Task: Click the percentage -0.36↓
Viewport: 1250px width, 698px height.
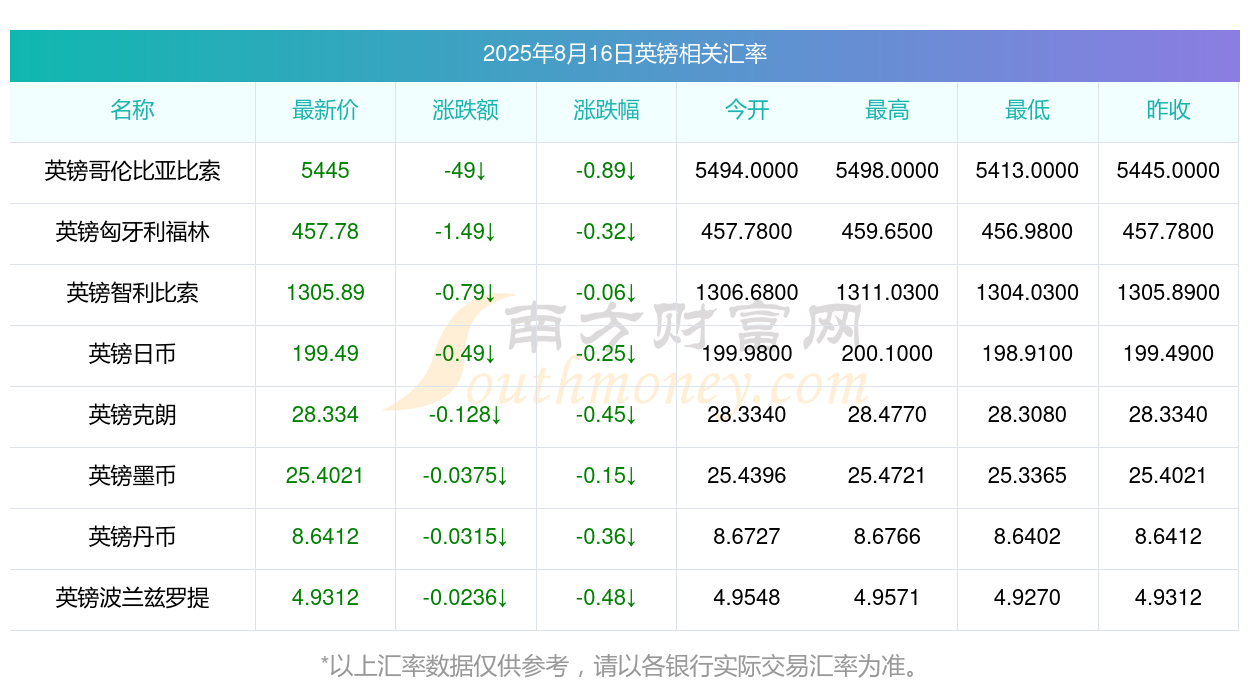Action: click(x=606, y=537)
